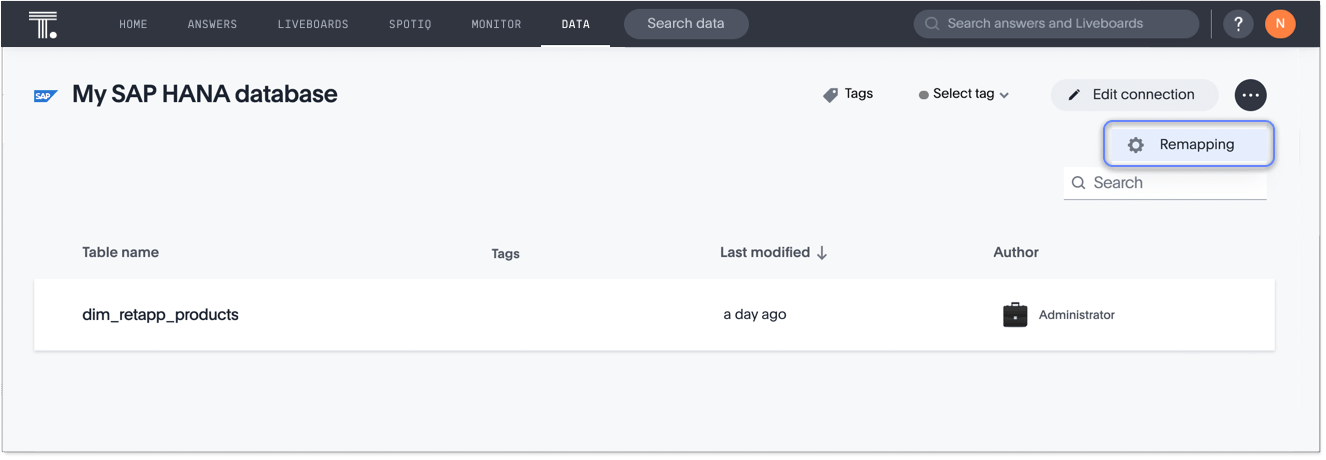Sort by Table name column header

coord(120,252)
